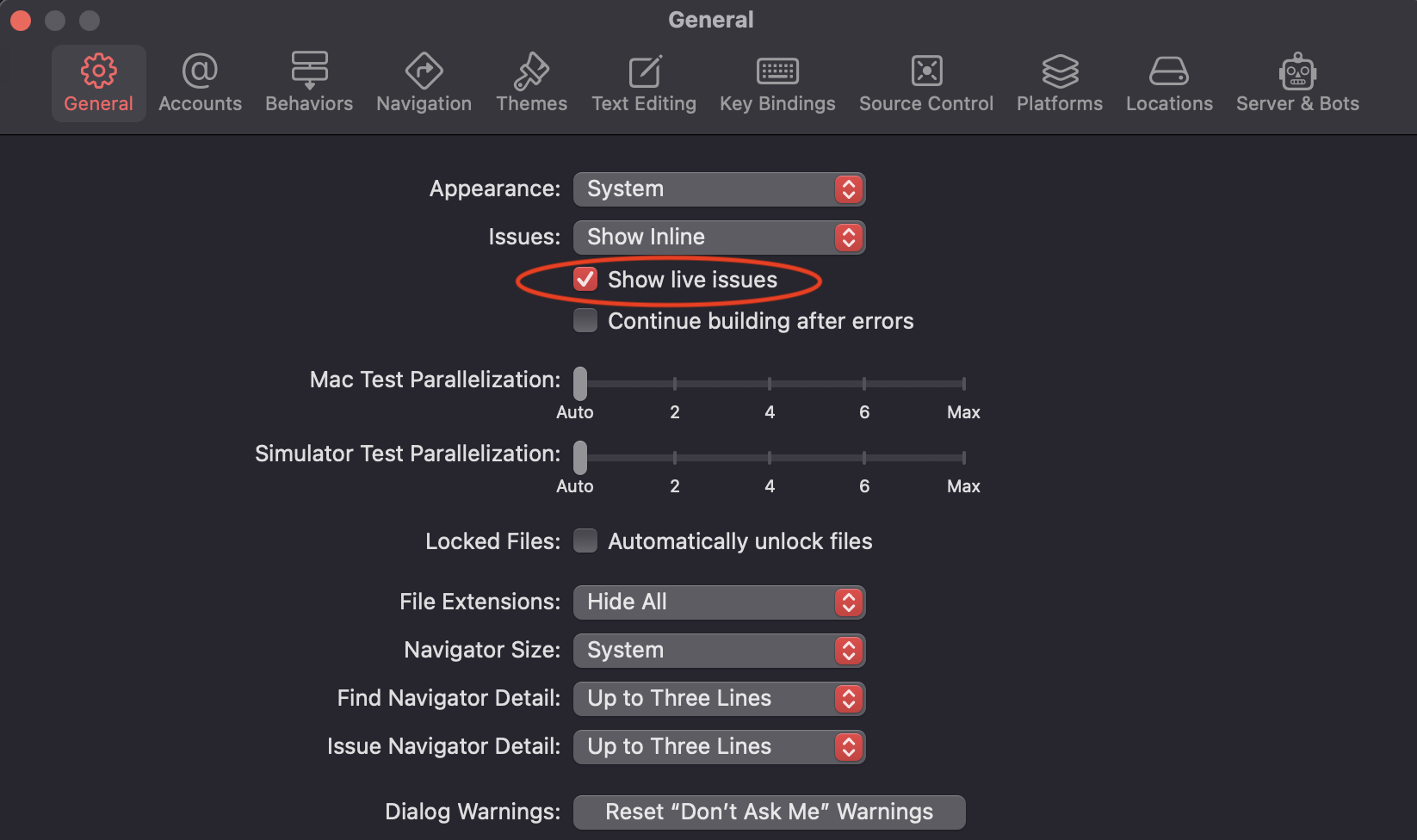Switch to the Key Bindings tab label
This screenshot has width=1417, height=840.
pos(777,103)
